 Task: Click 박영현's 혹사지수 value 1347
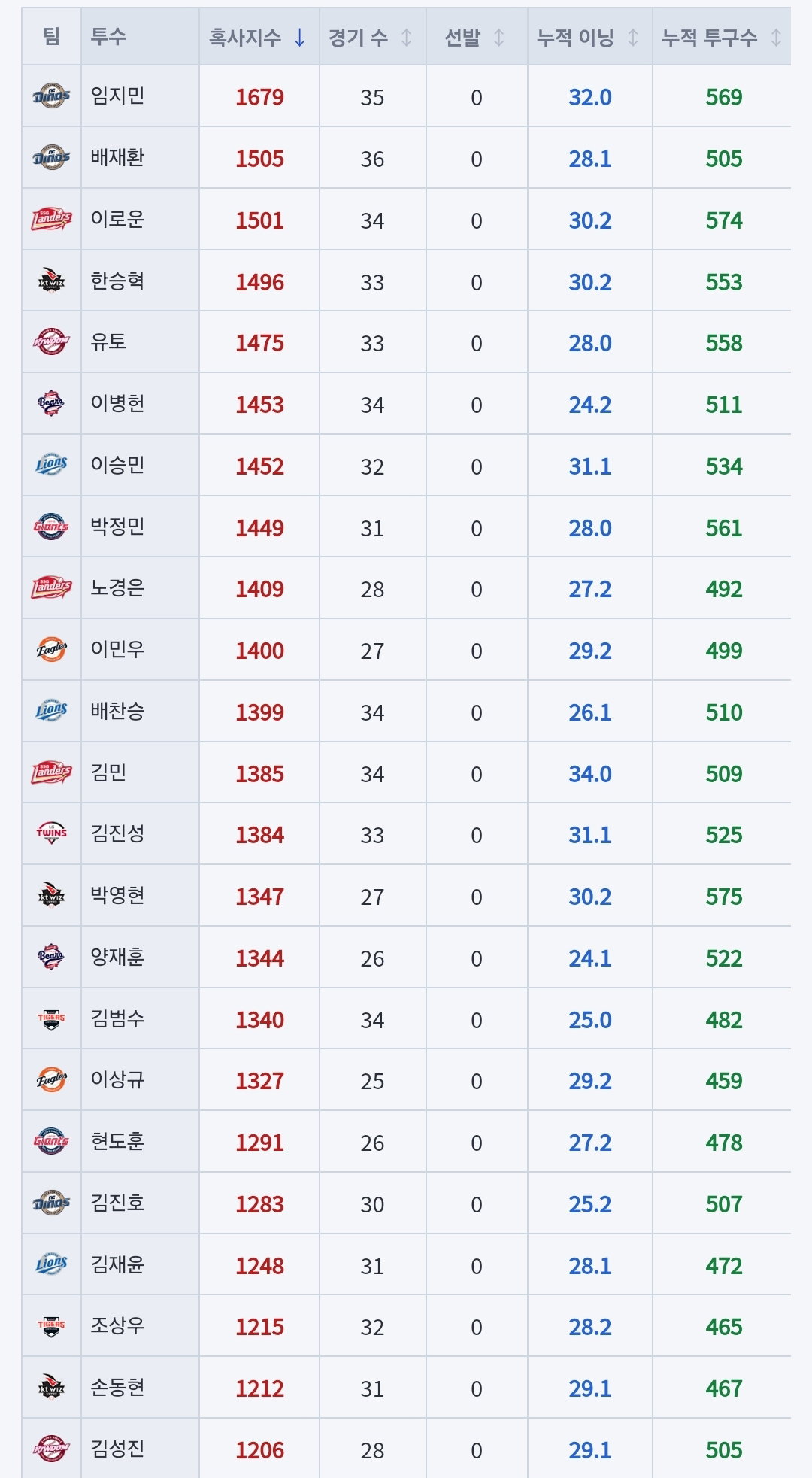coord(259,897)
